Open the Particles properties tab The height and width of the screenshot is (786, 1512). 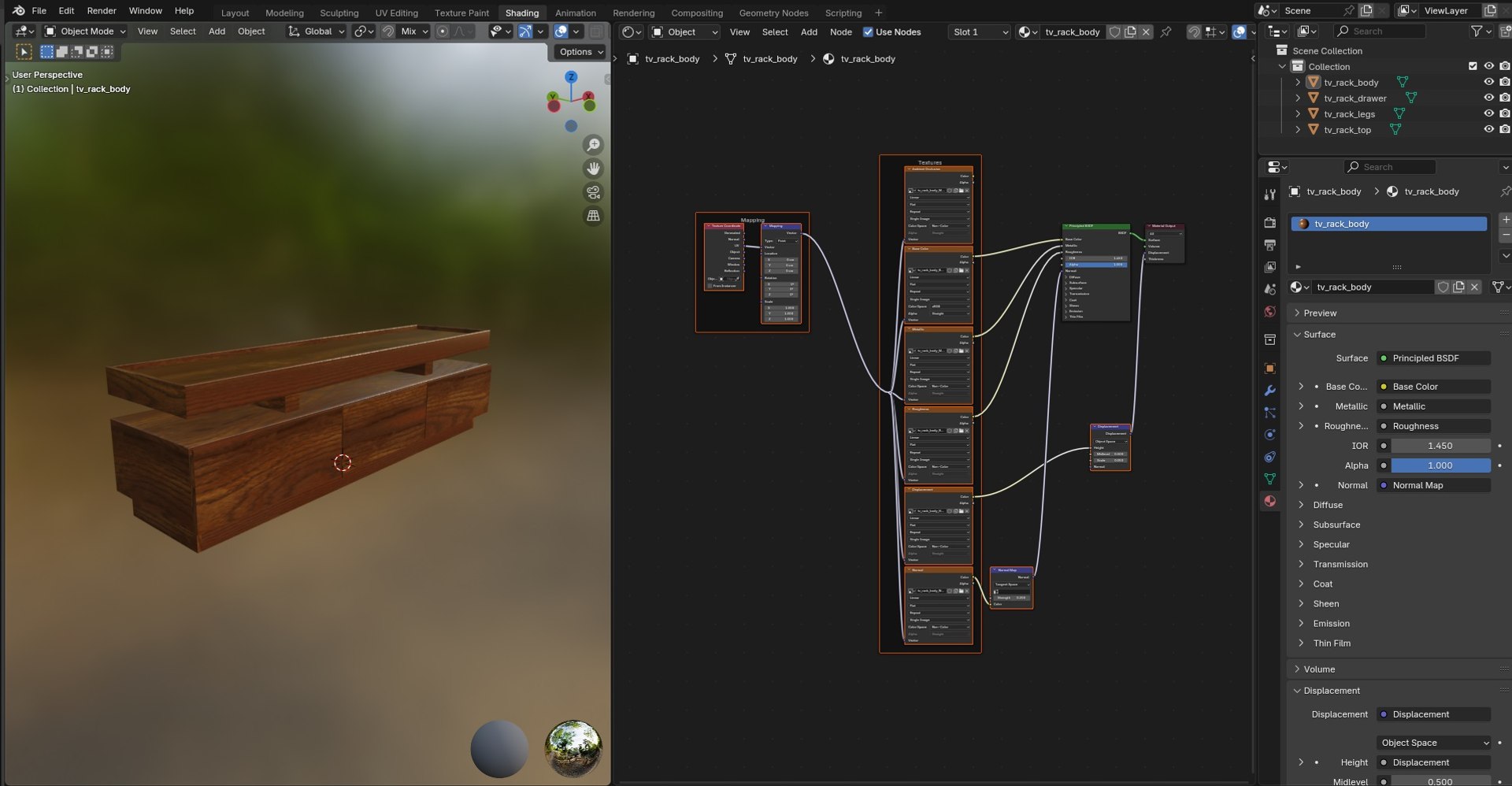[1269, 413]
